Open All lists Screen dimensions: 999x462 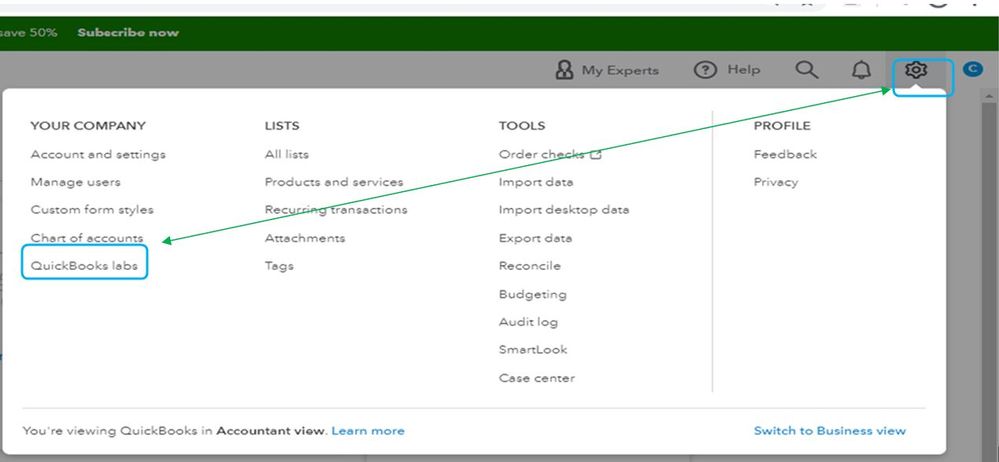tap(287, 154)
